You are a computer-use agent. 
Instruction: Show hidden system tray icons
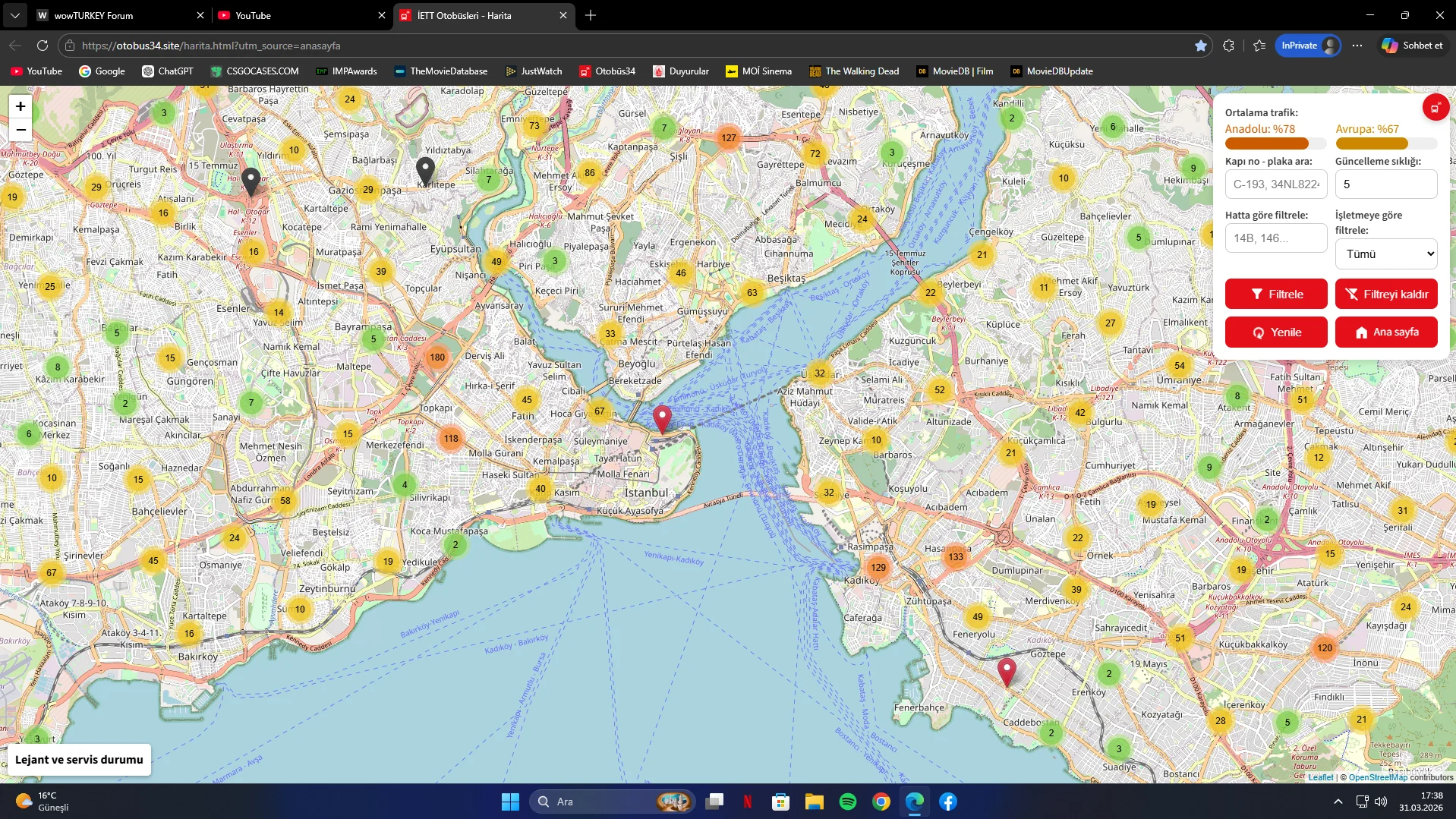click(x=1338, y=802)
